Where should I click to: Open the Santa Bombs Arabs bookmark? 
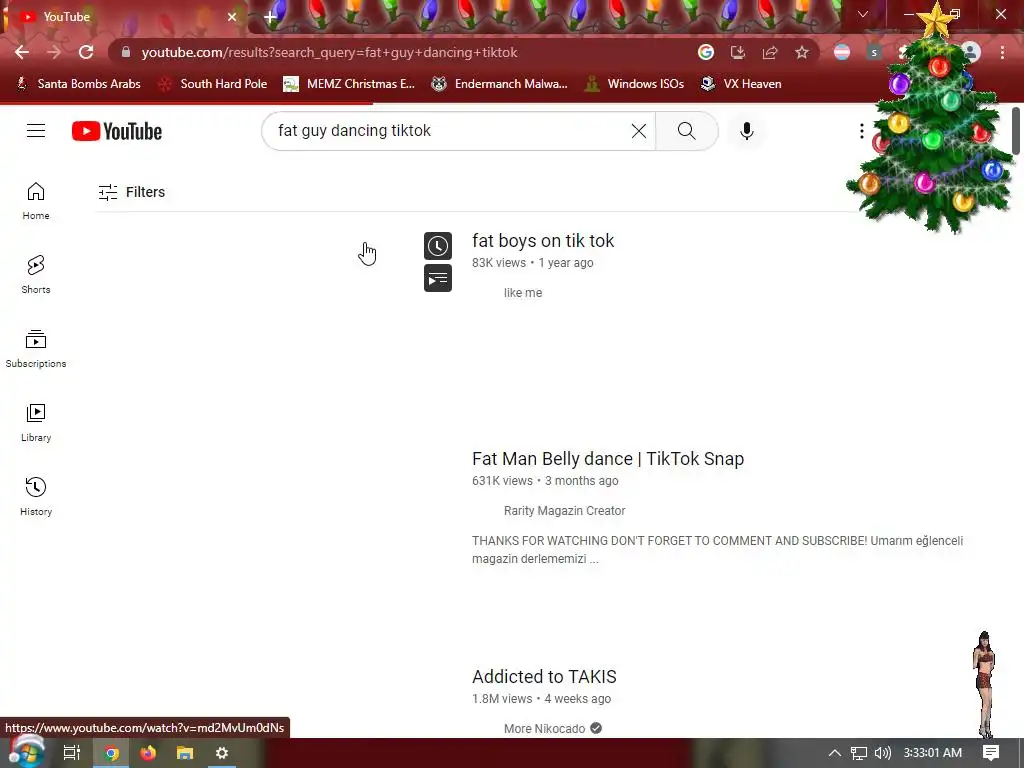pos(78,84)
